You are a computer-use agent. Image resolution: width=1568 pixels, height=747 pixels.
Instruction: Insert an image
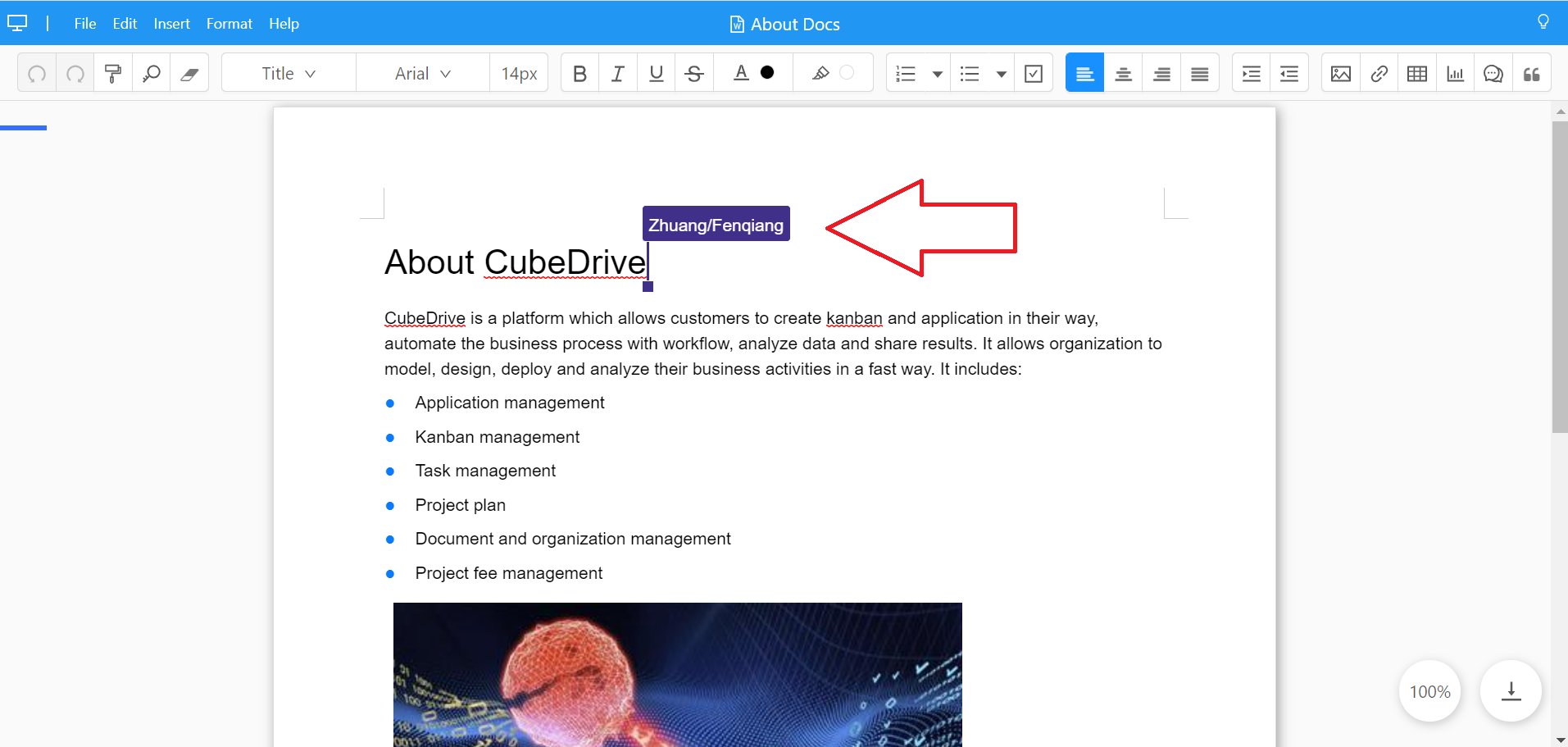pos(1341,74)
